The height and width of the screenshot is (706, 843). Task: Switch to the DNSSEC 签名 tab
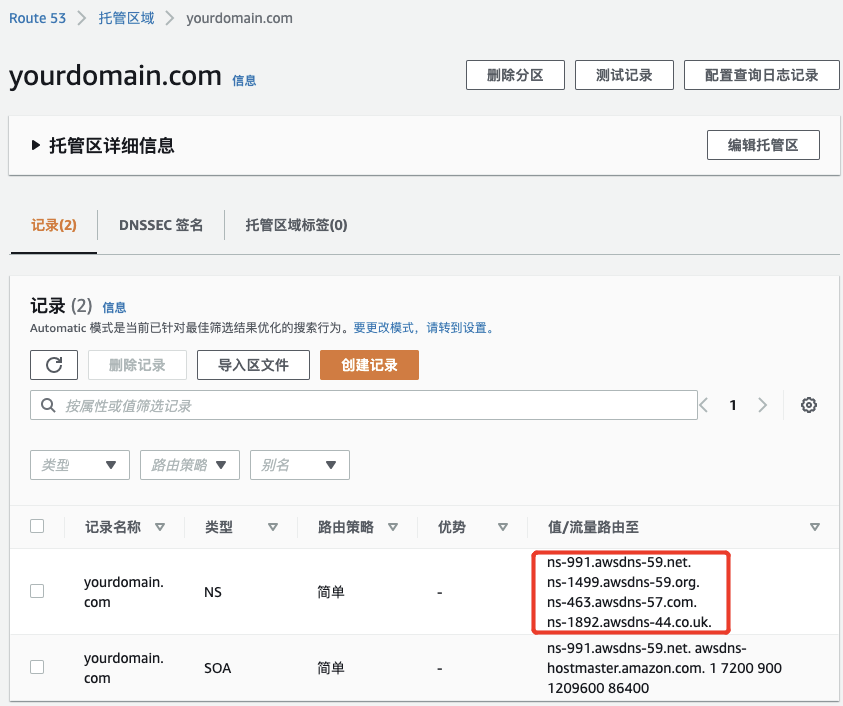click(x=160, y=225)
